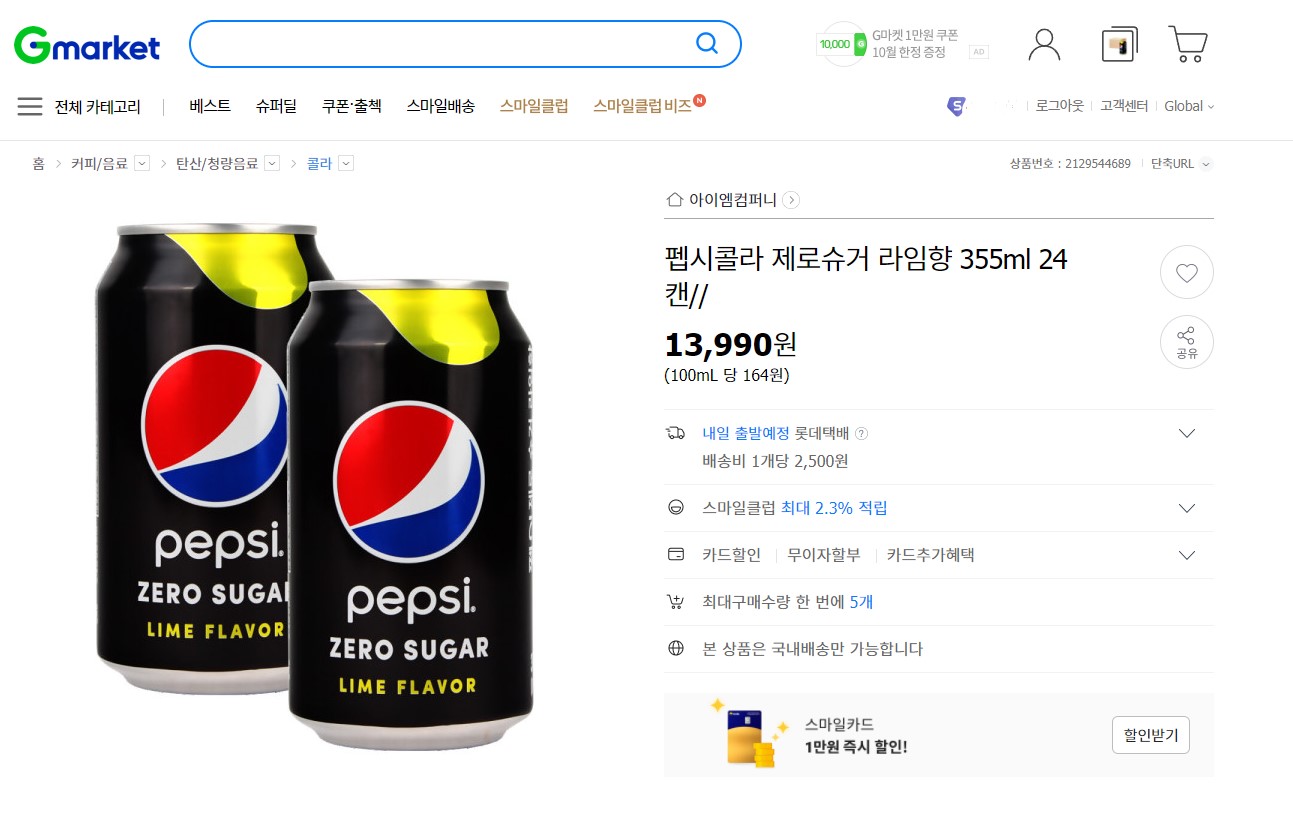Viewport: 1293px width, 817px height.
Task: Open the 콜라 category breadcrumb dropdown
Action: coord(346,164)
